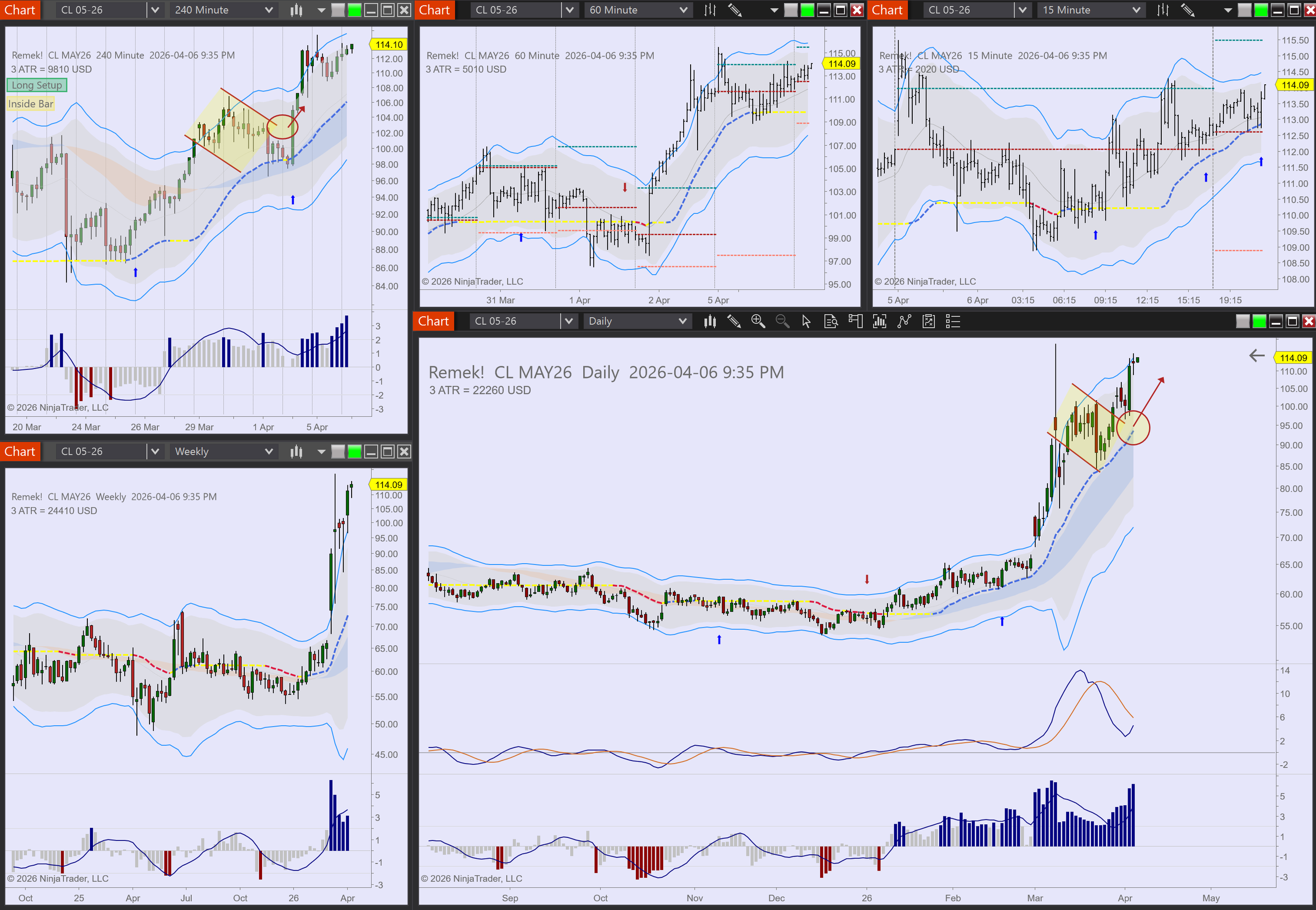Viewport: 1316px width, 910px height.
Task: Open Data Box icon in Daily chart toolbar
Action: 831,321
